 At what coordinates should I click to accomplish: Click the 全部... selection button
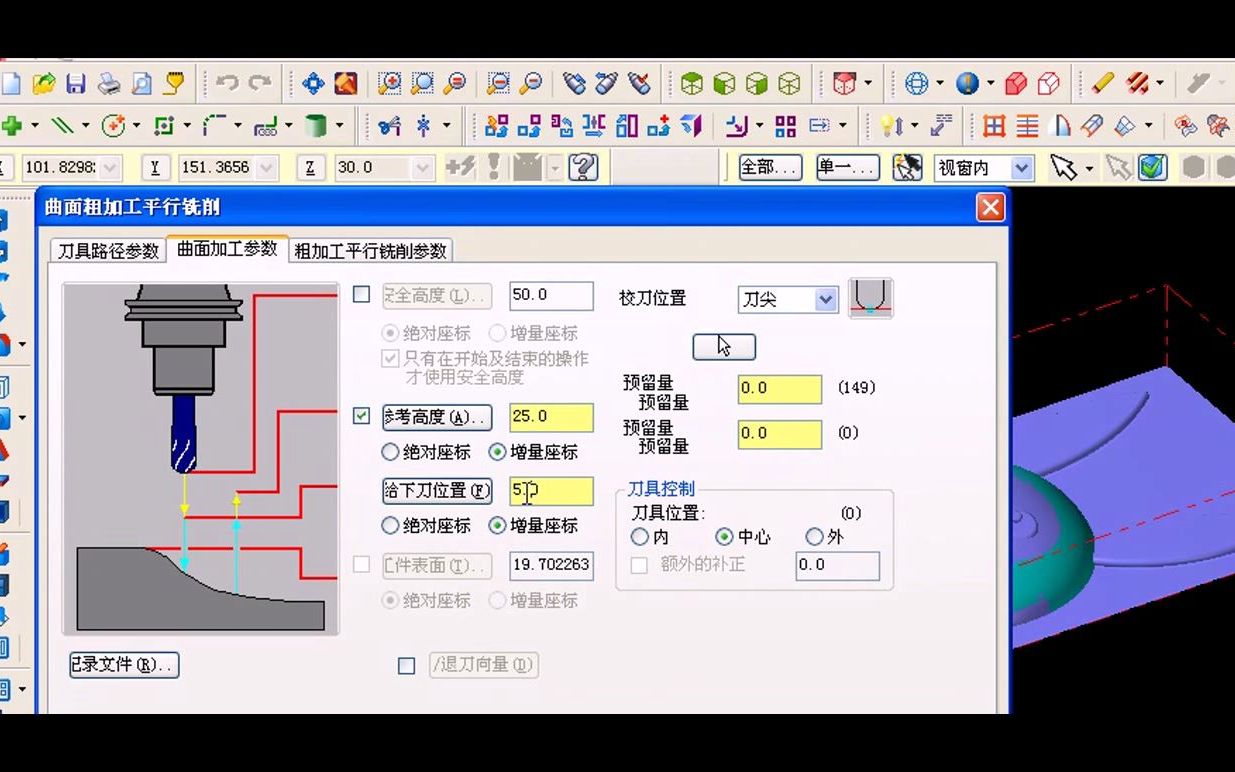click(770, 167)
